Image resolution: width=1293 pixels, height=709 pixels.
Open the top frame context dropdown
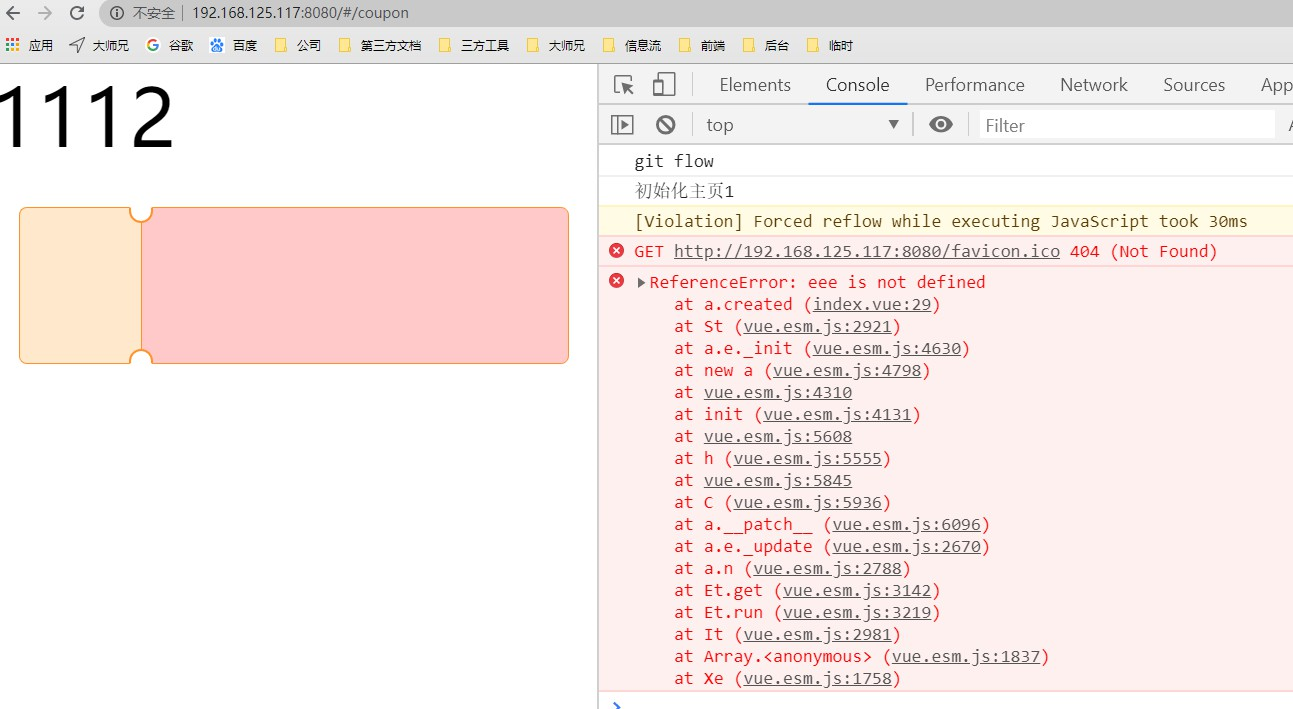tap(800, 124)
